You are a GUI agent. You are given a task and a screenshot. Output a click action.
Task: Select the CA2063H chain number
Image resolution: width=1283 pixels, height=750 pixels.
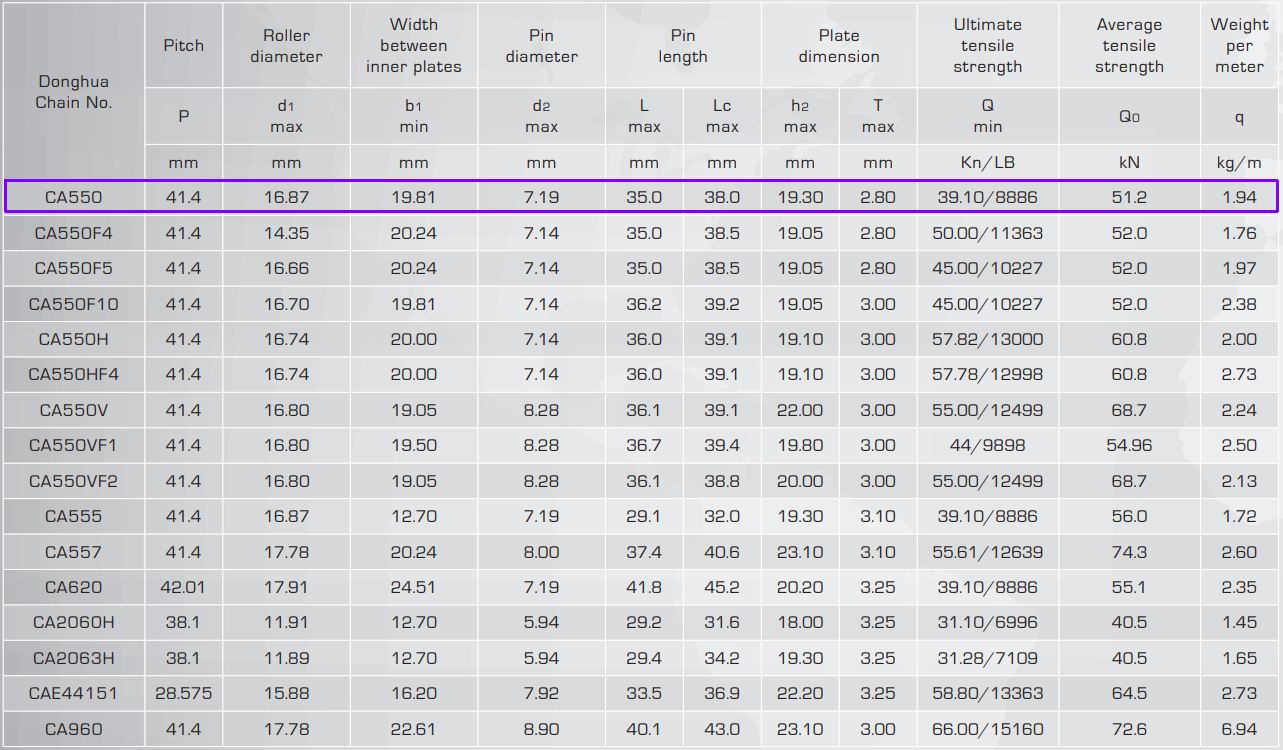point(73,658)
